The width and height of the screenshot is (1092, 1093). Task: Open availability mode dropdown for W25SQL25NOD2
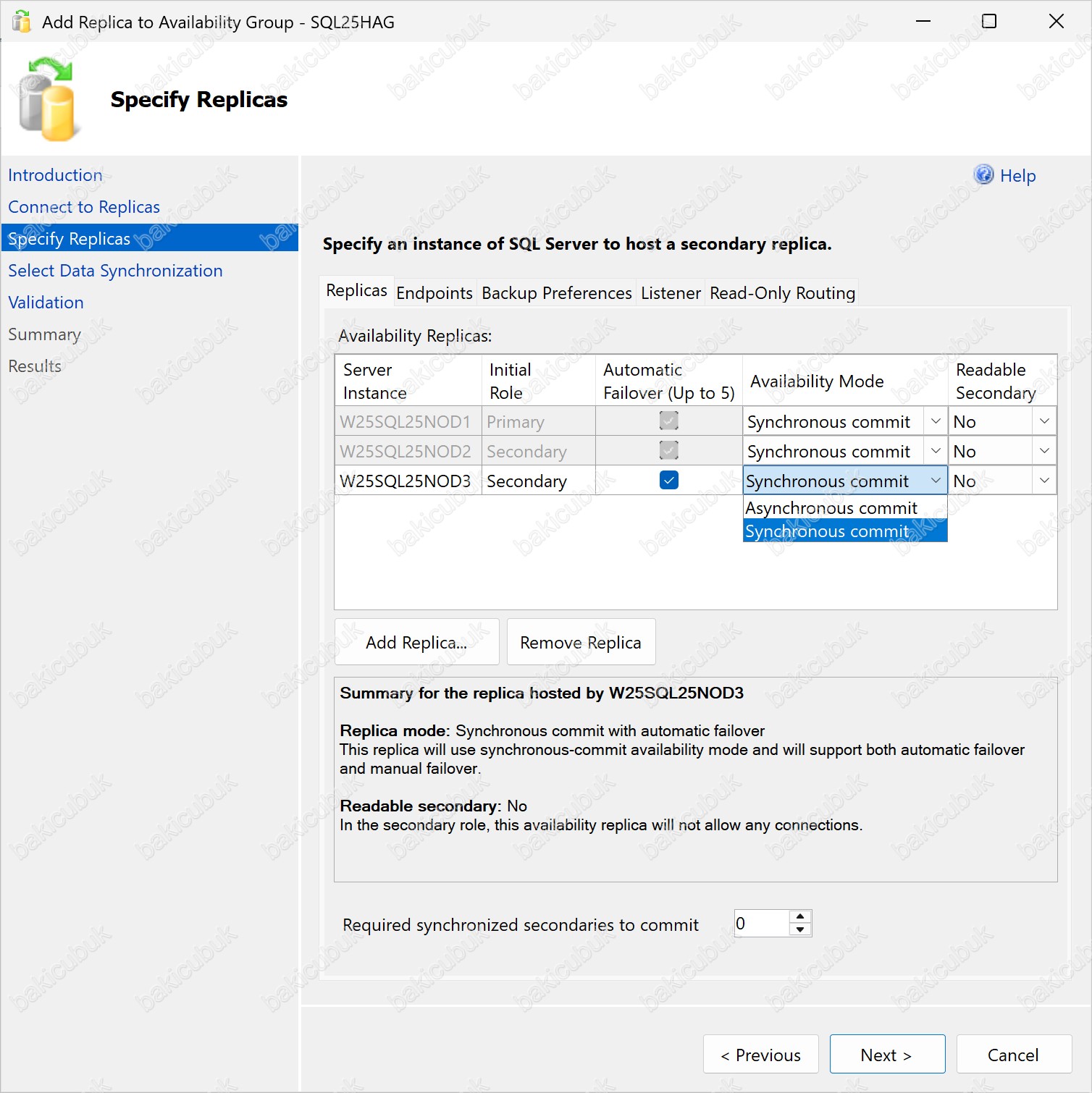pos(936,451)
